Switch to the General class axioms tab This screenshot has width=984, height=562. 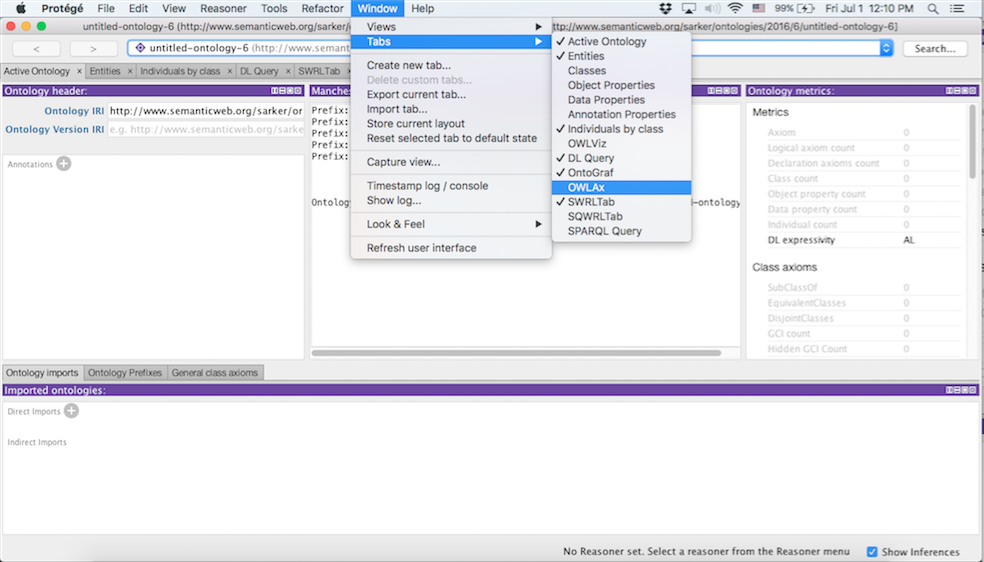215,373
